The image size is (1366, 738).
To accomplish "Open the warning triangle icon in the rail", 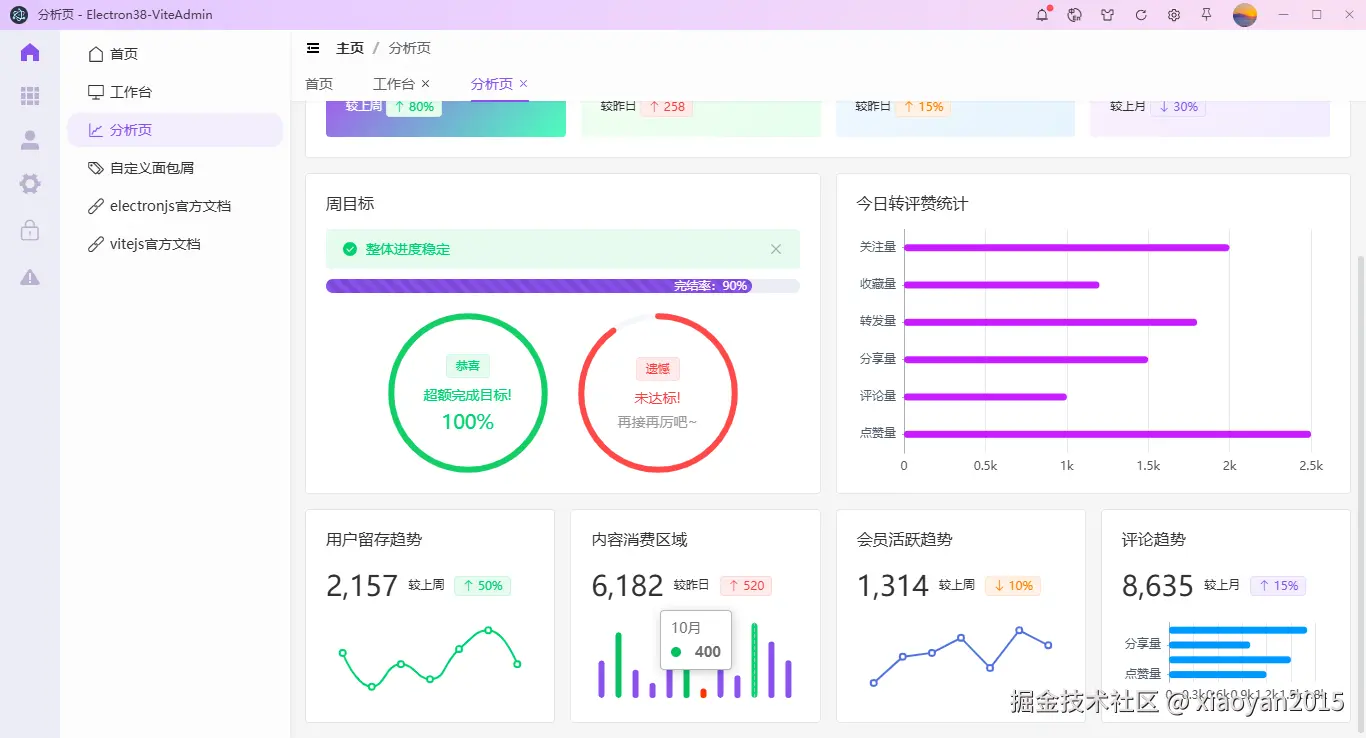I will click(x=29, y=277).
